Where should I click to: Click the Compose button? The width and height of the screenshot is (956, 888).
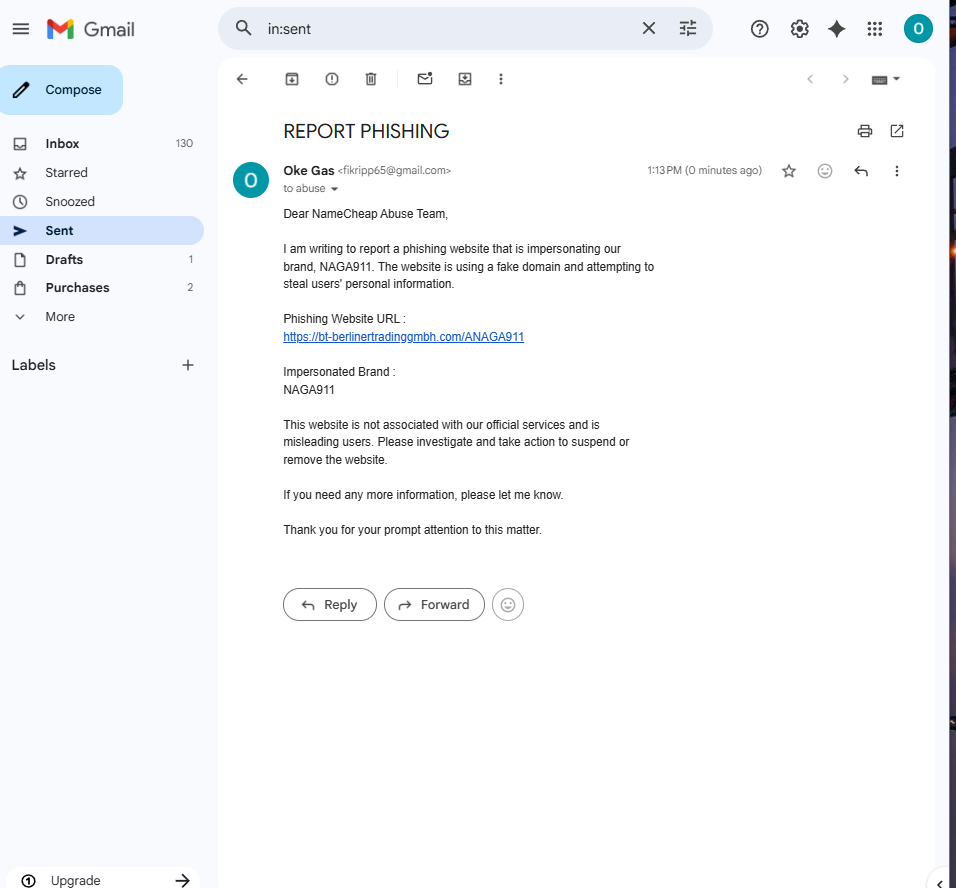(62, 90)
